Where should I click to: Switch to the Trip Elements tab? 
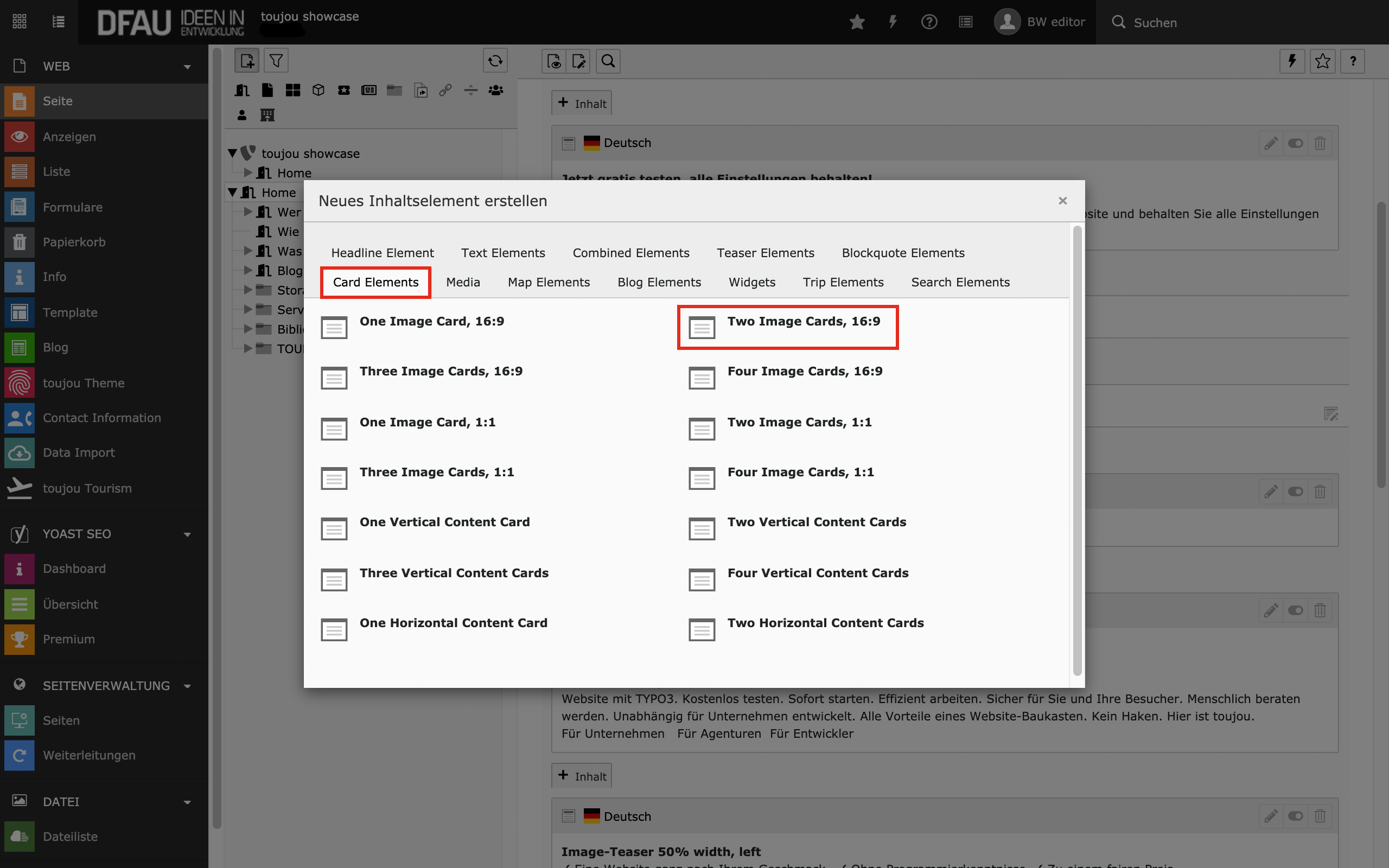click(x=843, y=282)
